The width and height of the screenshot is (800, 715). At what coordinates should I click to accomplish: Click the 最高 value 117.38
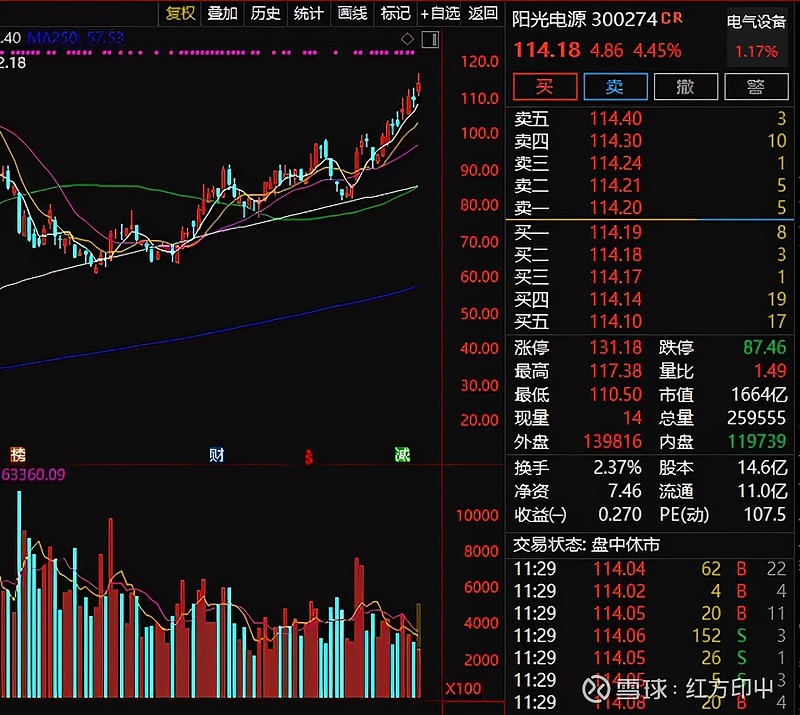coord(616,371)
